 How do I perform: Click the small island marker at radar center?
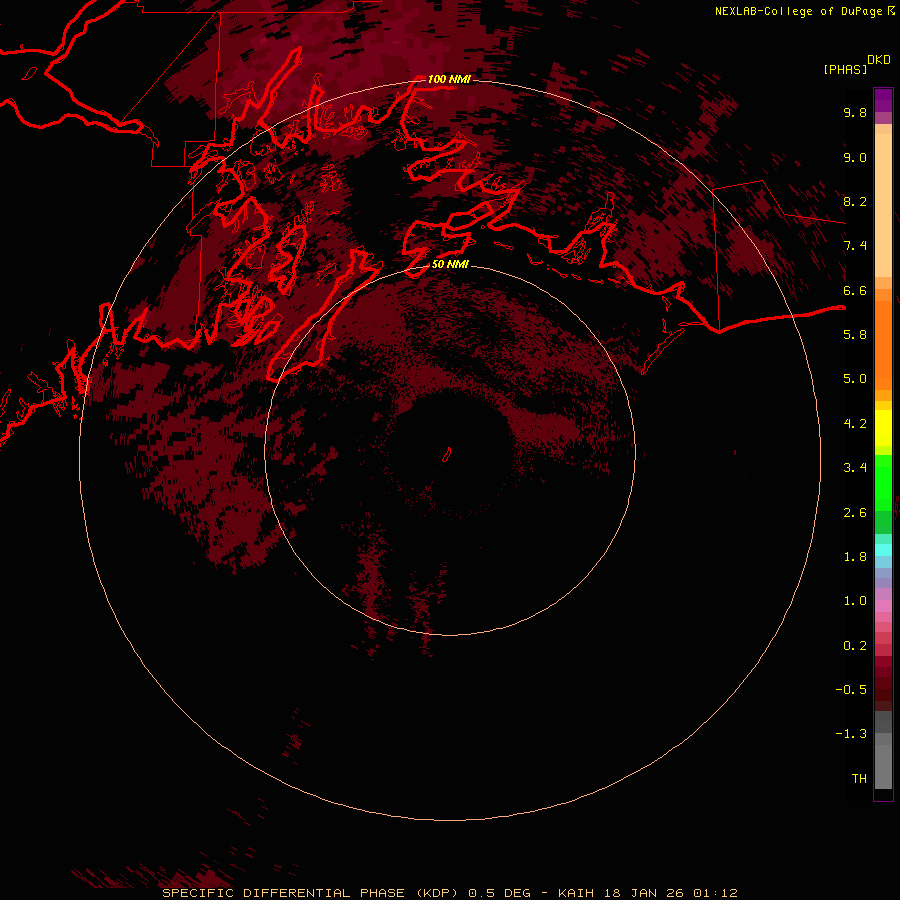pyautogui.click(x=447, y=455)
